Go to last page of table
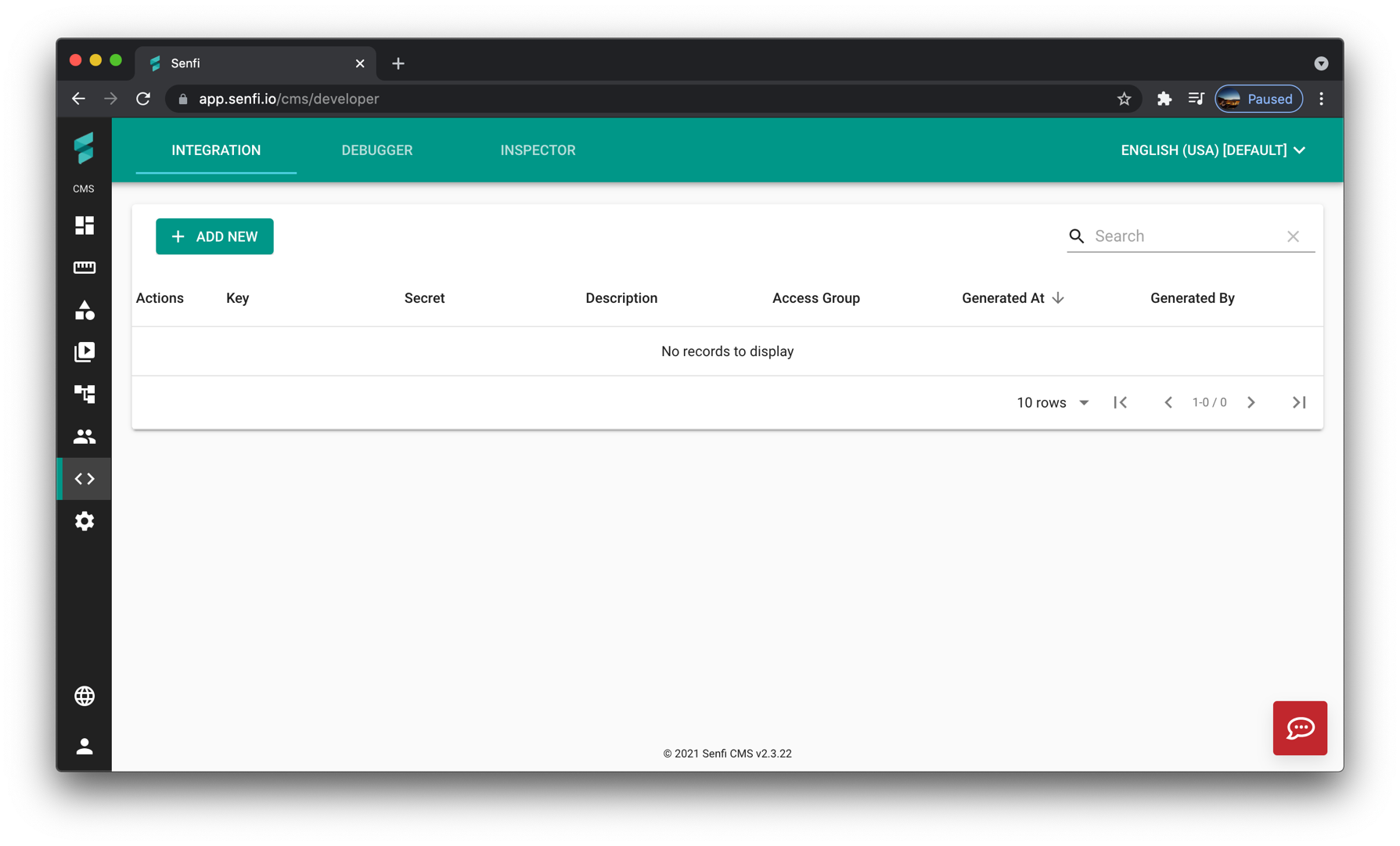 click(x=1299, y=402)
